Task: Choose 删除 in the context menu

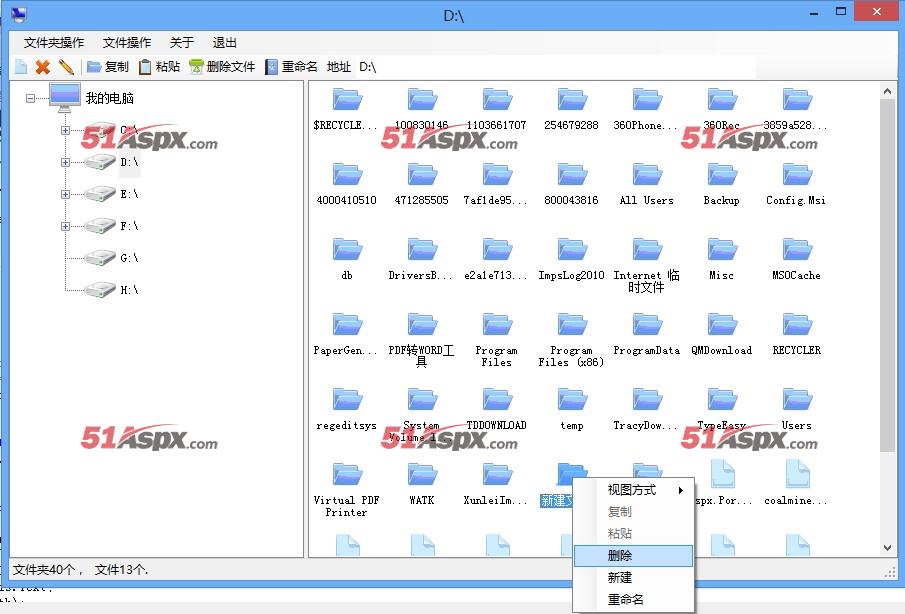Action: click(634, 556)
